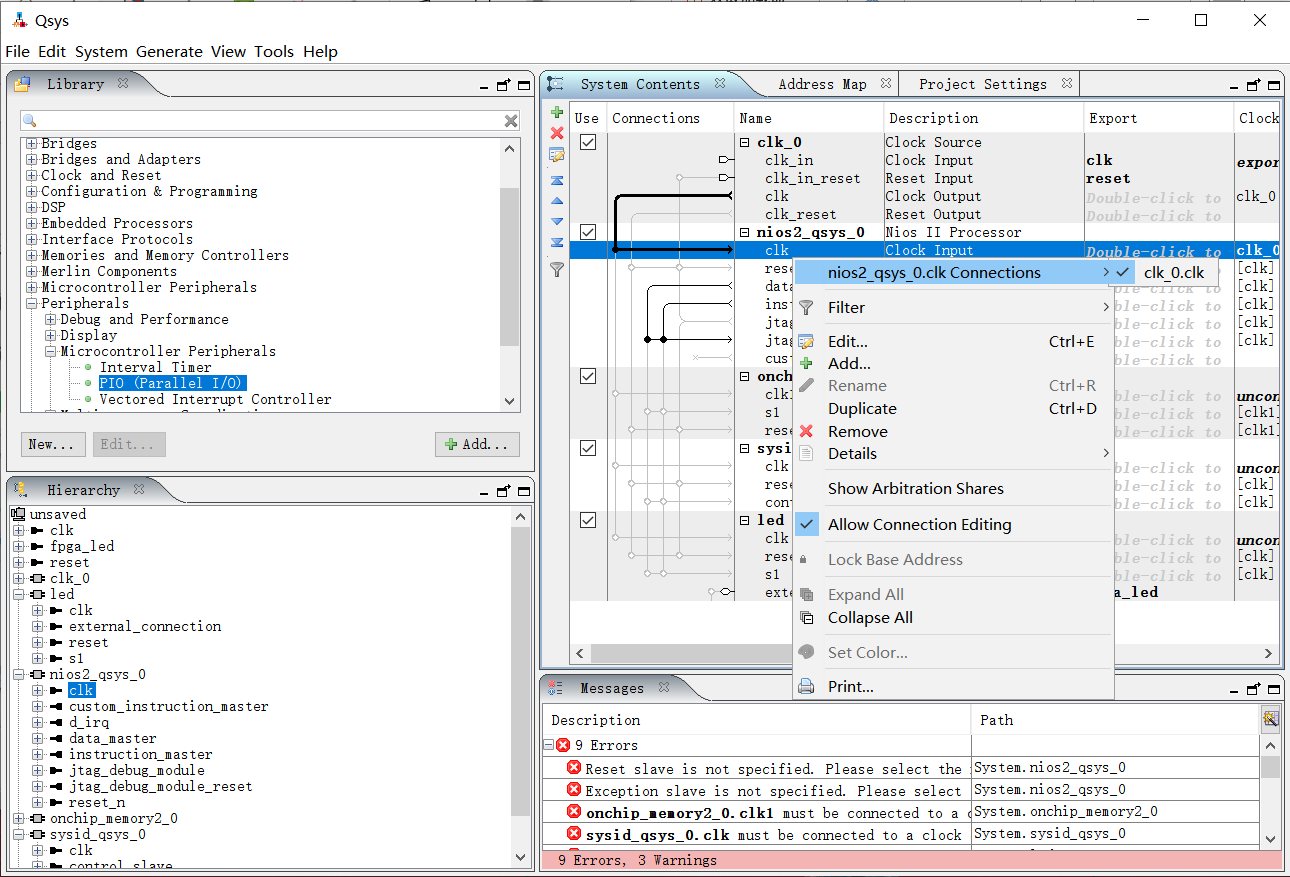Expand the Embedded Processors library category
This screenshot has height=877, width=1290.
32,223
